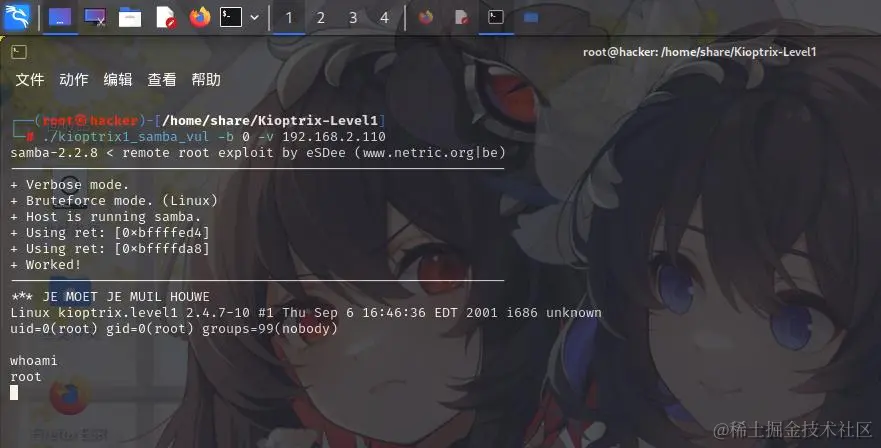Image resolution: width=881 pixels, height=448 pixels.
Task: Open the 编辑 menu
Action: pos(118,80)
